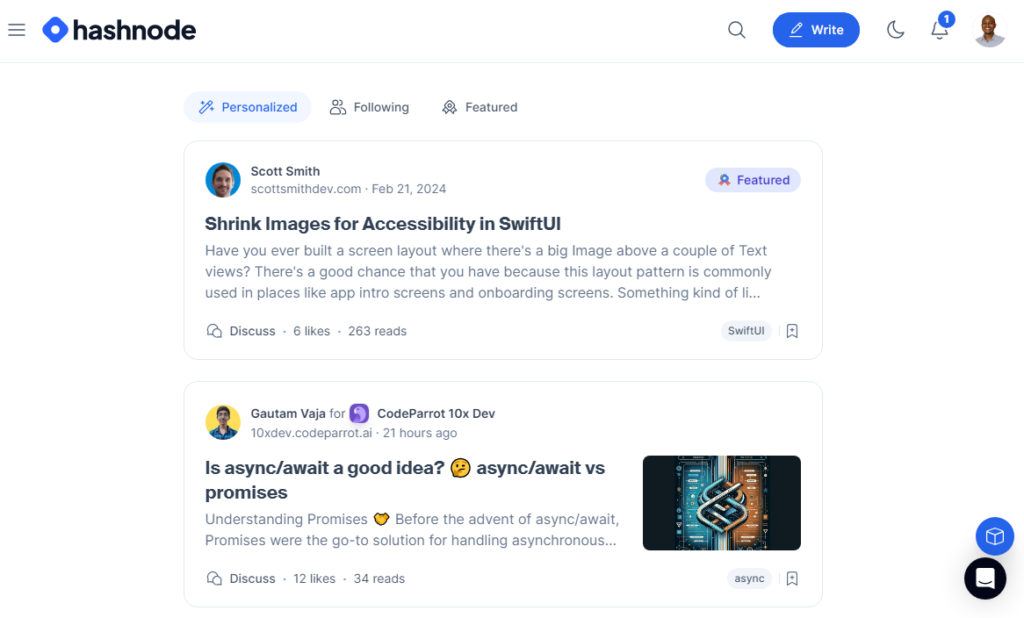Open the async/await vs promises article title
1024x618 pixels.
pyautogui.click(x=405, y=480)
